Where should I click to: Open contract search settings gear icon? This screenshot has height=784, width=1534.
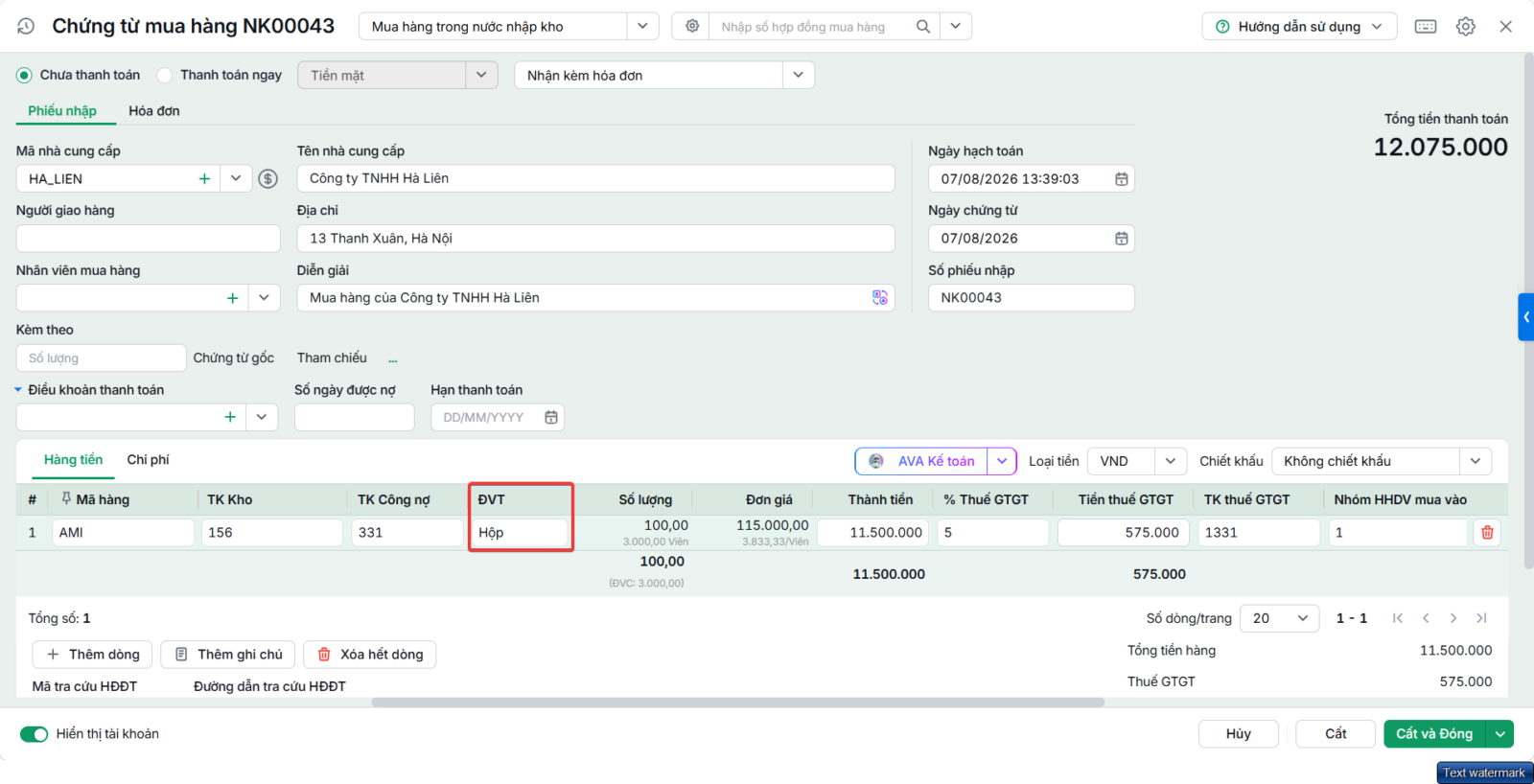[692, 27]
